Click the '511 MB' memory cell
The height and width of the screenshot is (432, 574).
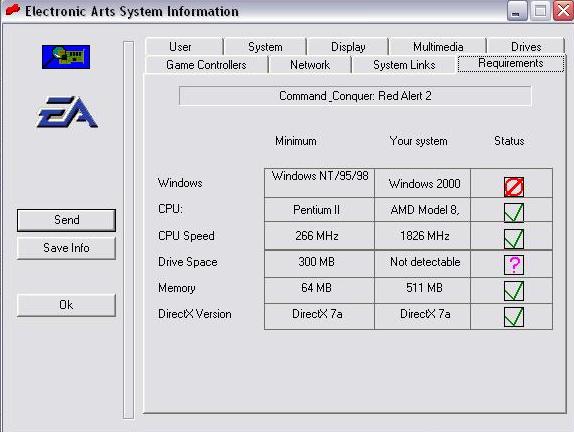tap(423, 290)
